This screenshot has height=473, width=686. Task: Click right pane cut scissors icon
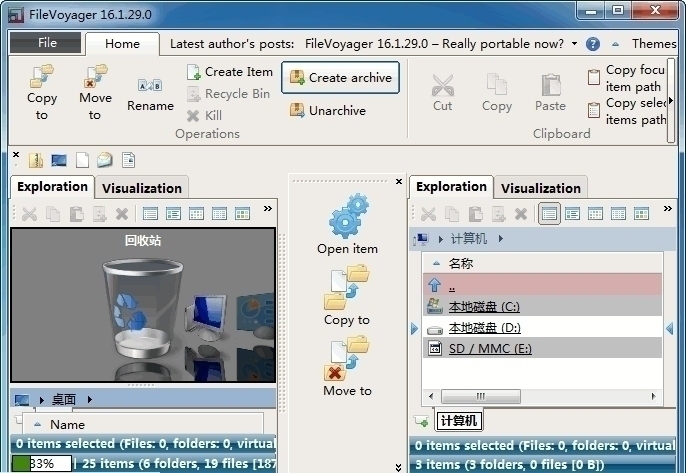(428, 214)
